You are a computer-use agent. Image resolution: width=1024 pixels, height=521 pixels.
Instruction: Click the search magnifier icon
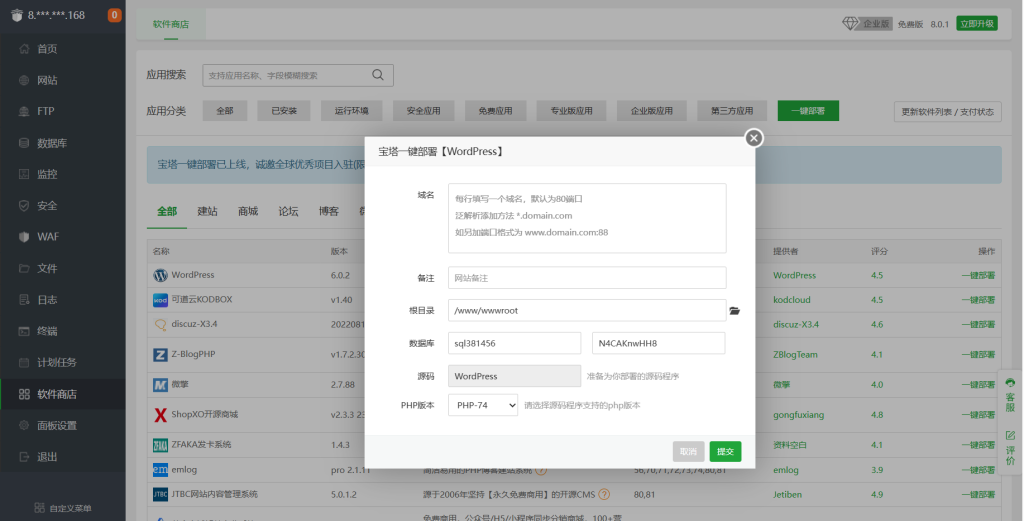click(378, 75)
